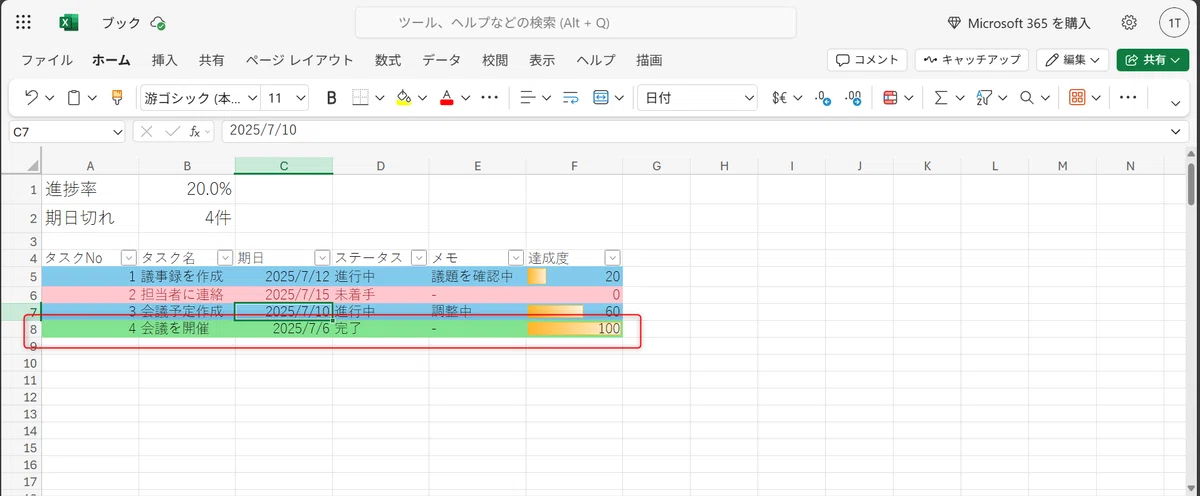Image resolution: width=1200 pixels, height=496 pixels.
Task: Click the Paste clipboard icon
Action: coord(74,98)
